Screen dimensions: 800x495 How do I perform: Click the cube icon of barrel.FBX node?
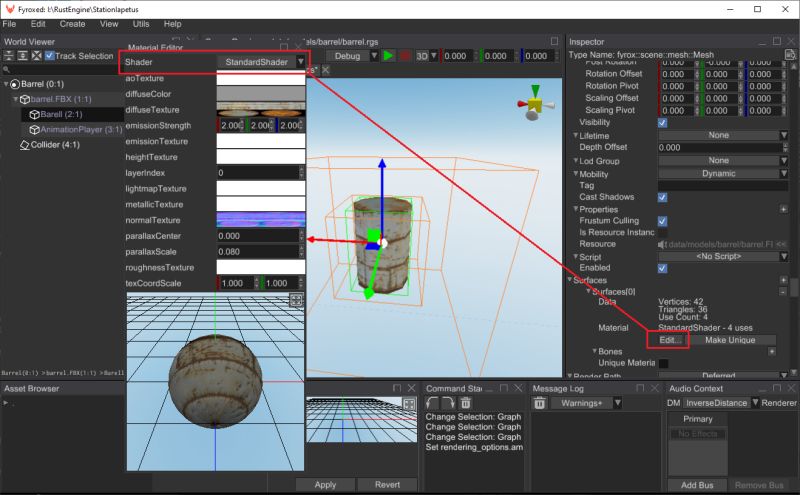click(24, 100)
